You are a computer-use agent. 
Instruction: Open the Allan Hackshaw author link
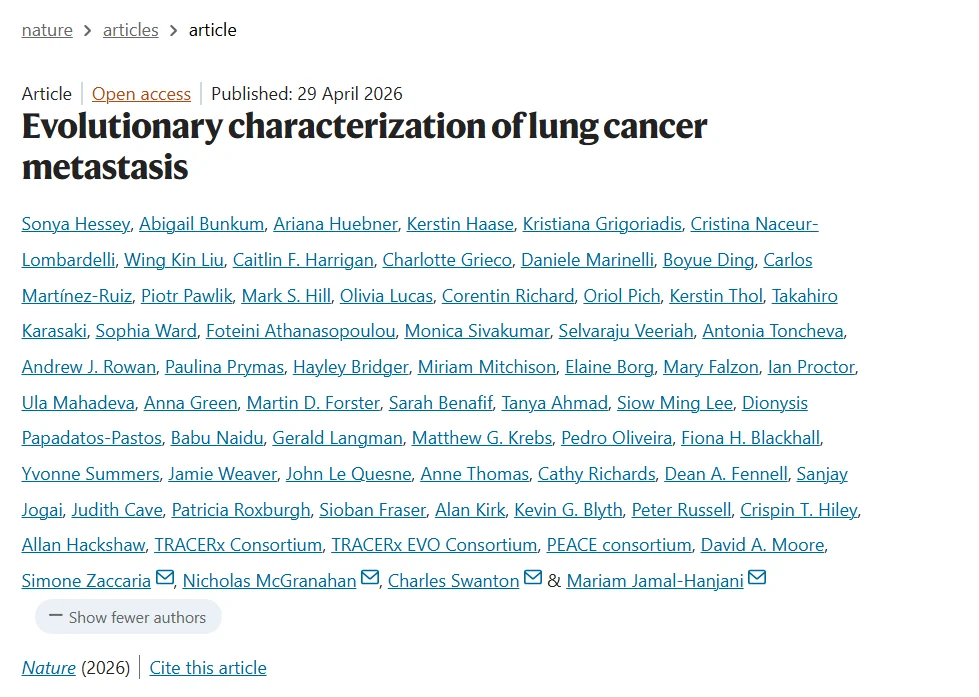click(84, 545)
